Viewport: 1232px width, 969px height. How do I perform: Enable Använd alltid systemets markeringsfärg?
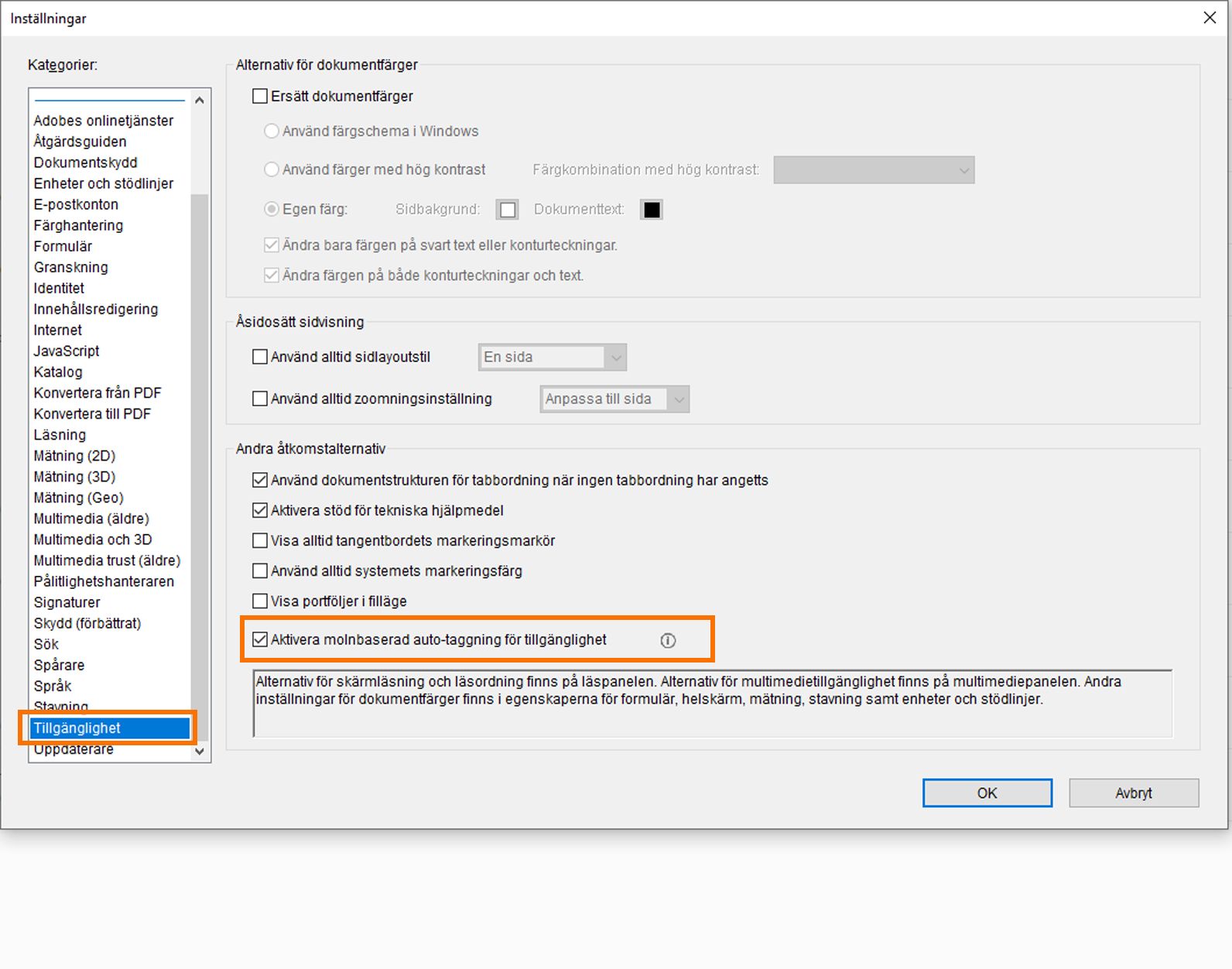(260, 571)
